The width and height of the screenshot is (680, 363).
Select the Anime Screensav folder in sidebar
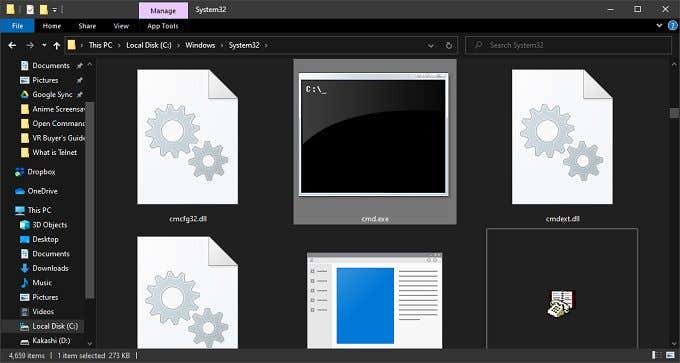pyautogui.click(x=58, y=109)
